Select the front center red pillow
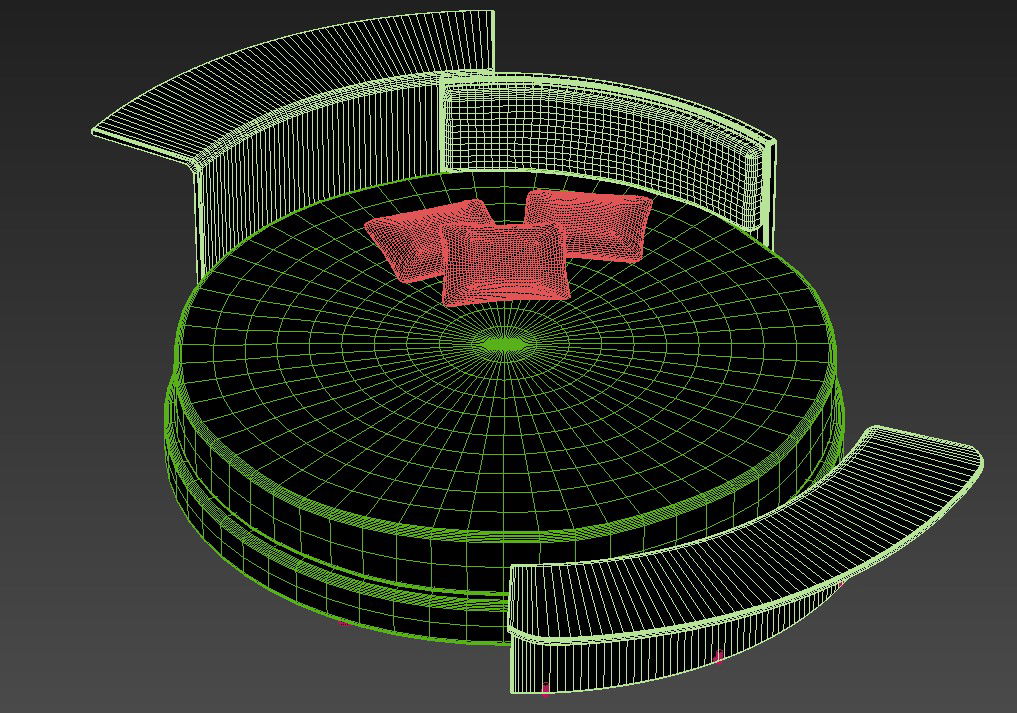The width and height of the screenshot is (1017, 713). (505, 262)
